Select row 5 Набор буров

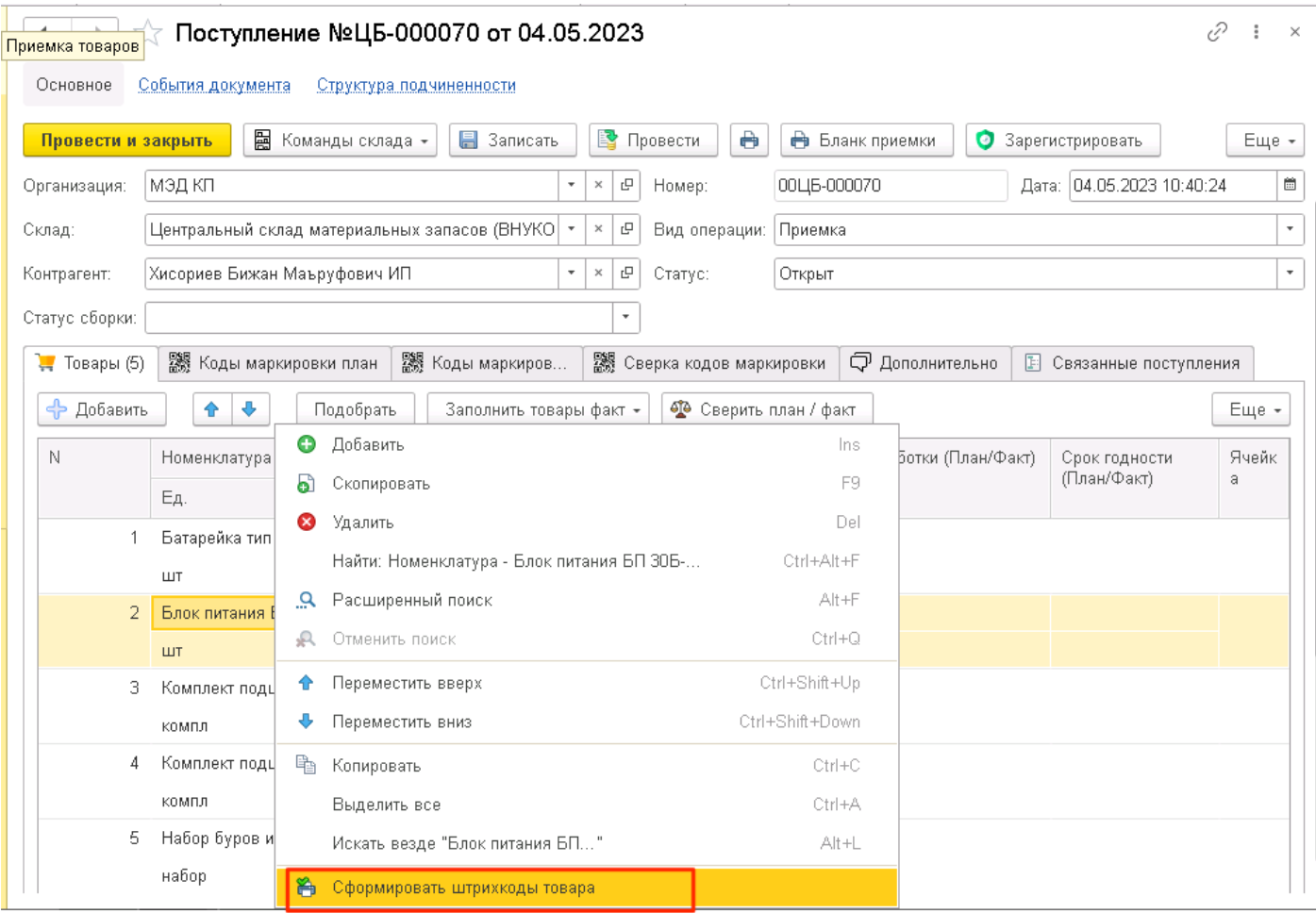(x=157, y=856)
